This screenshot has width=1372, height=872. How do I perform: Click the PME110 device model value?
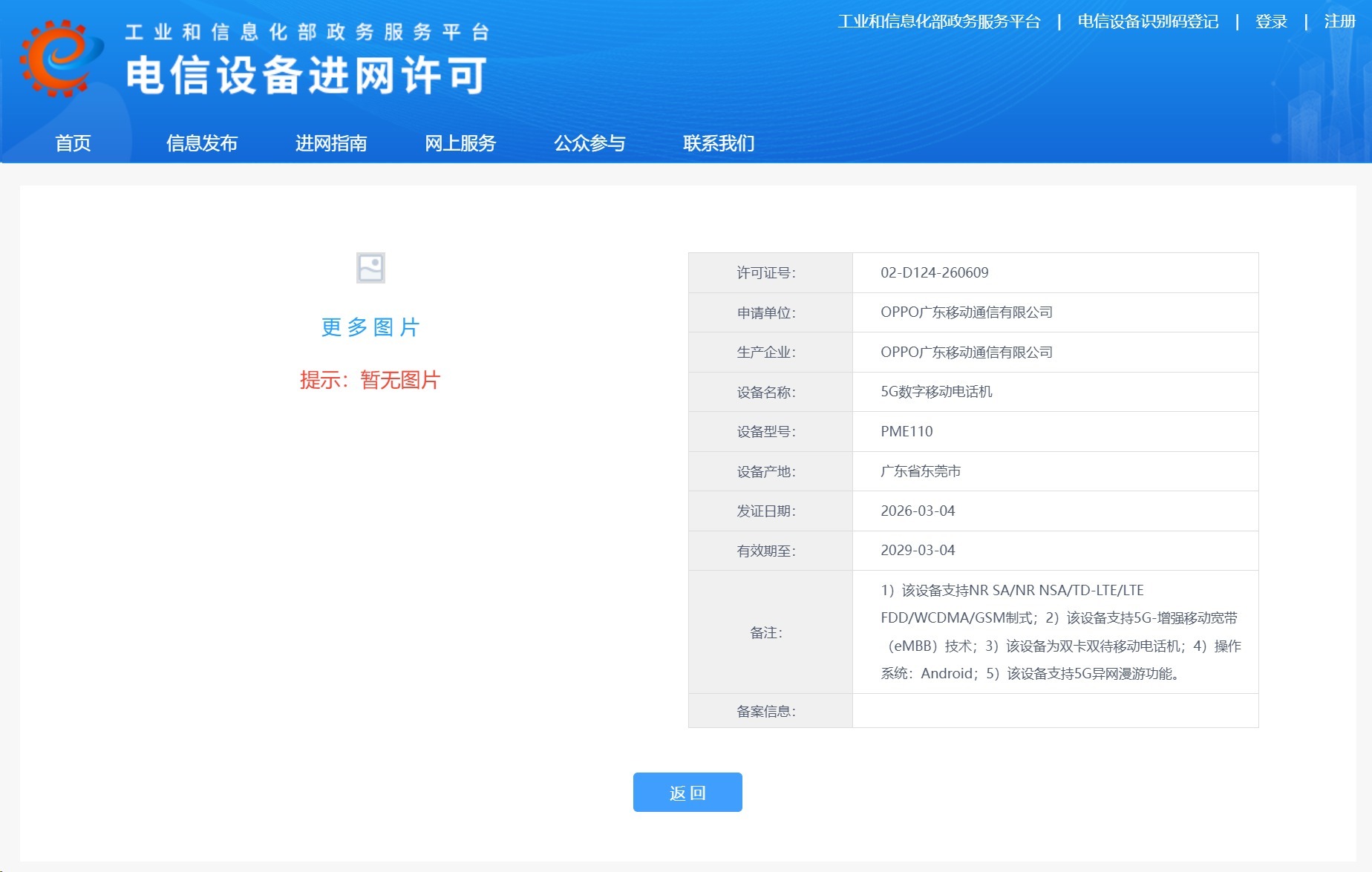(906, 431)
